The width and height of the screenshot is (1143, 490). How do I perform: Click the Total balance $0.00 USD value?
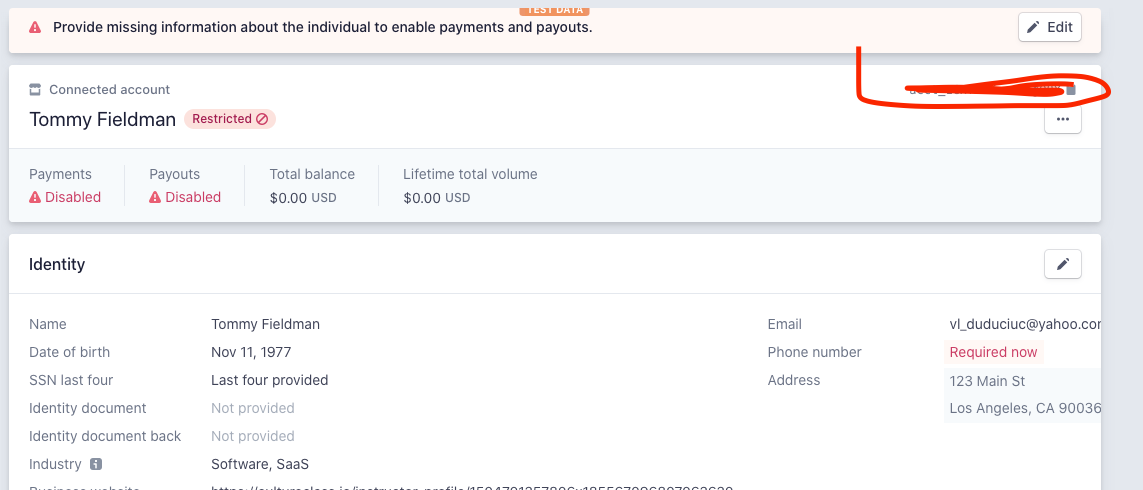(x=303, y=198)
